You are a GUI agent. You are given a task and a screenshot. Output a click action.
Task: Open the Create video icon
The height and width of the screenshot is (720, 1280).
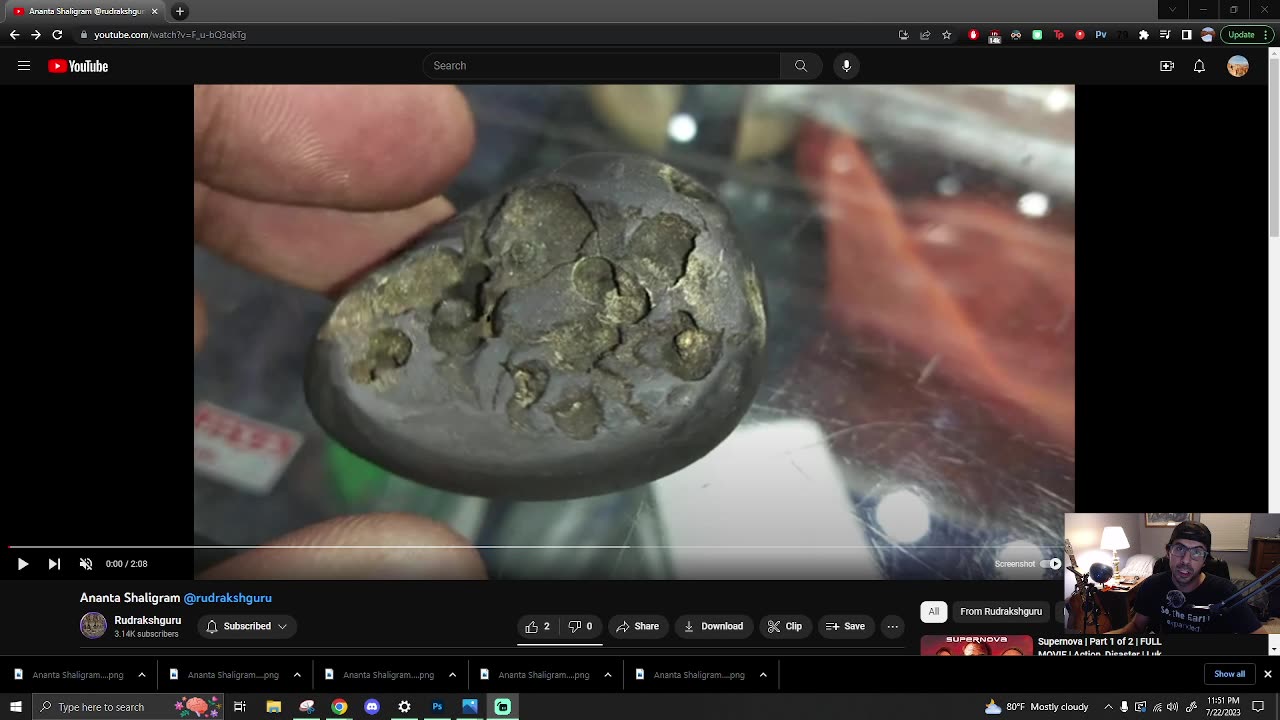1167,66
